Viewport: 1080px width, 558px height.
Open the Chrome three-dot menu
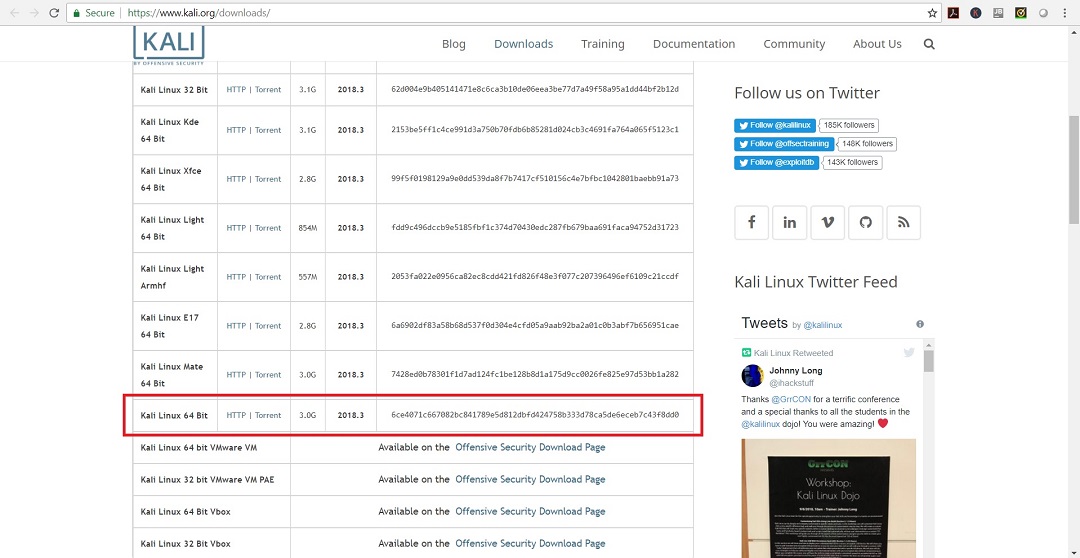point(1065,12)
